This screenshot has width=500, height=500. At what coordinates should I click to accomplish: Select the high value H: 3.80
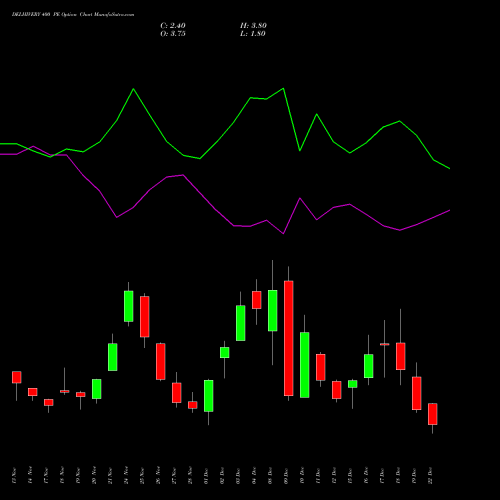tap(253, 26)
